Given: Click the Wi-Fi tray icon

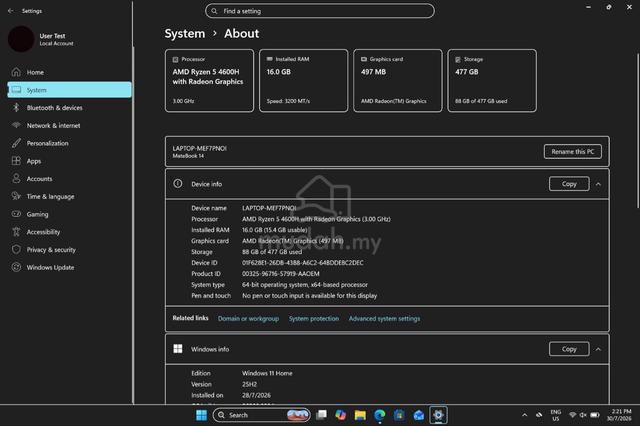Looking at the screenshot, I should [573, 415].
